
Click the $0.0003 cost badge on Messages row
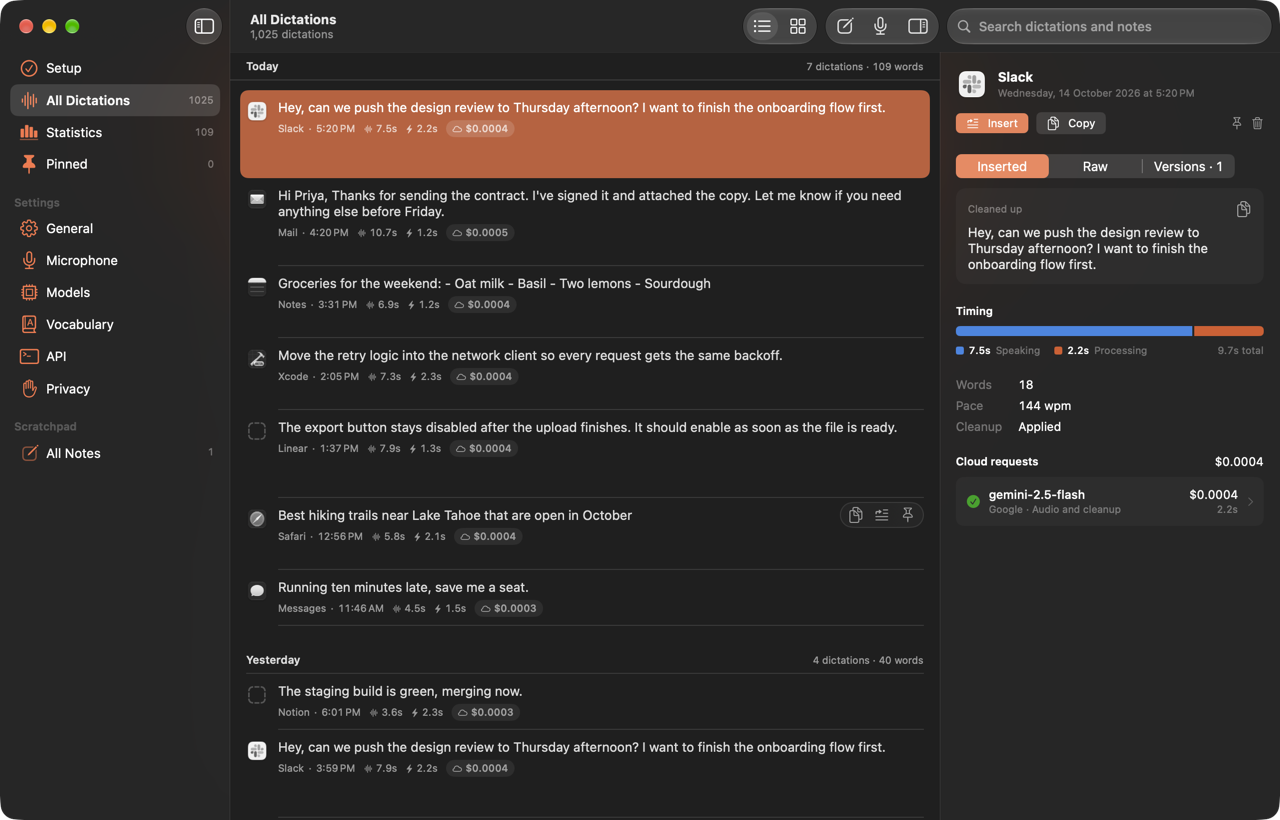pos(508,608)
